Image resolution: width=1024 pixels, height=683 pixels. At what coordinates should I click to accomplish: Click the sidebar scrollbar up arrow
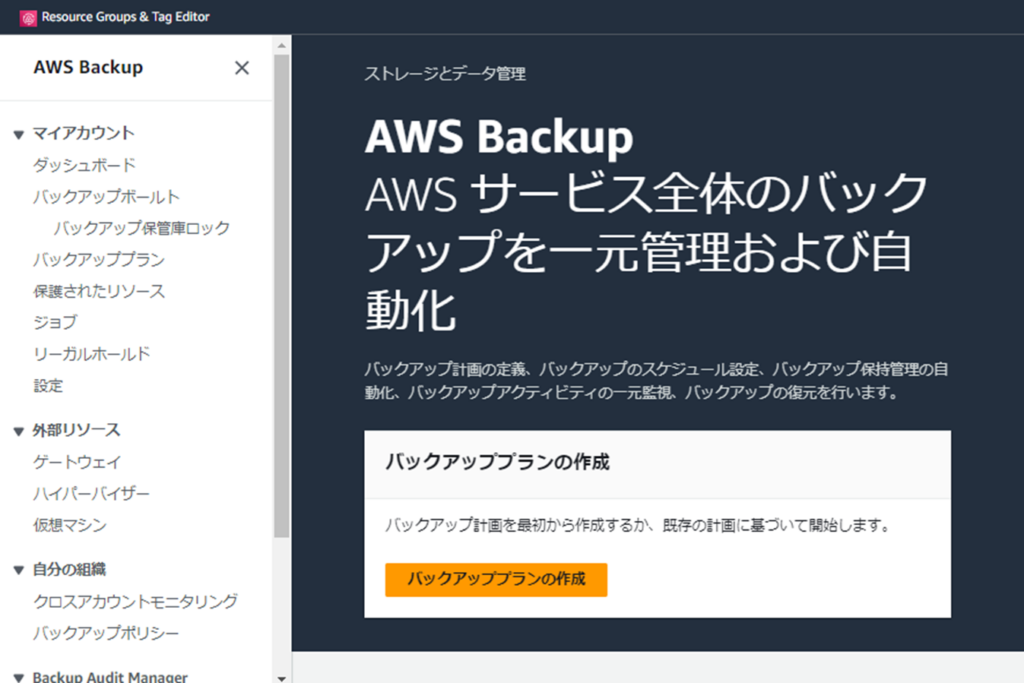tap(281, 46)
